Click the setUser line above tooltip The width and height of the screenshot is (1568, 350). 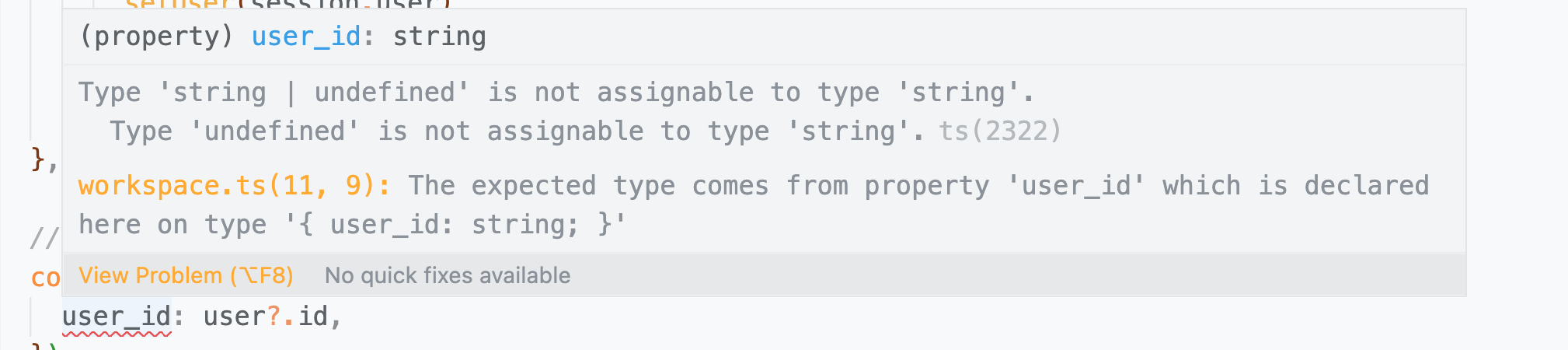click(287, 4)
